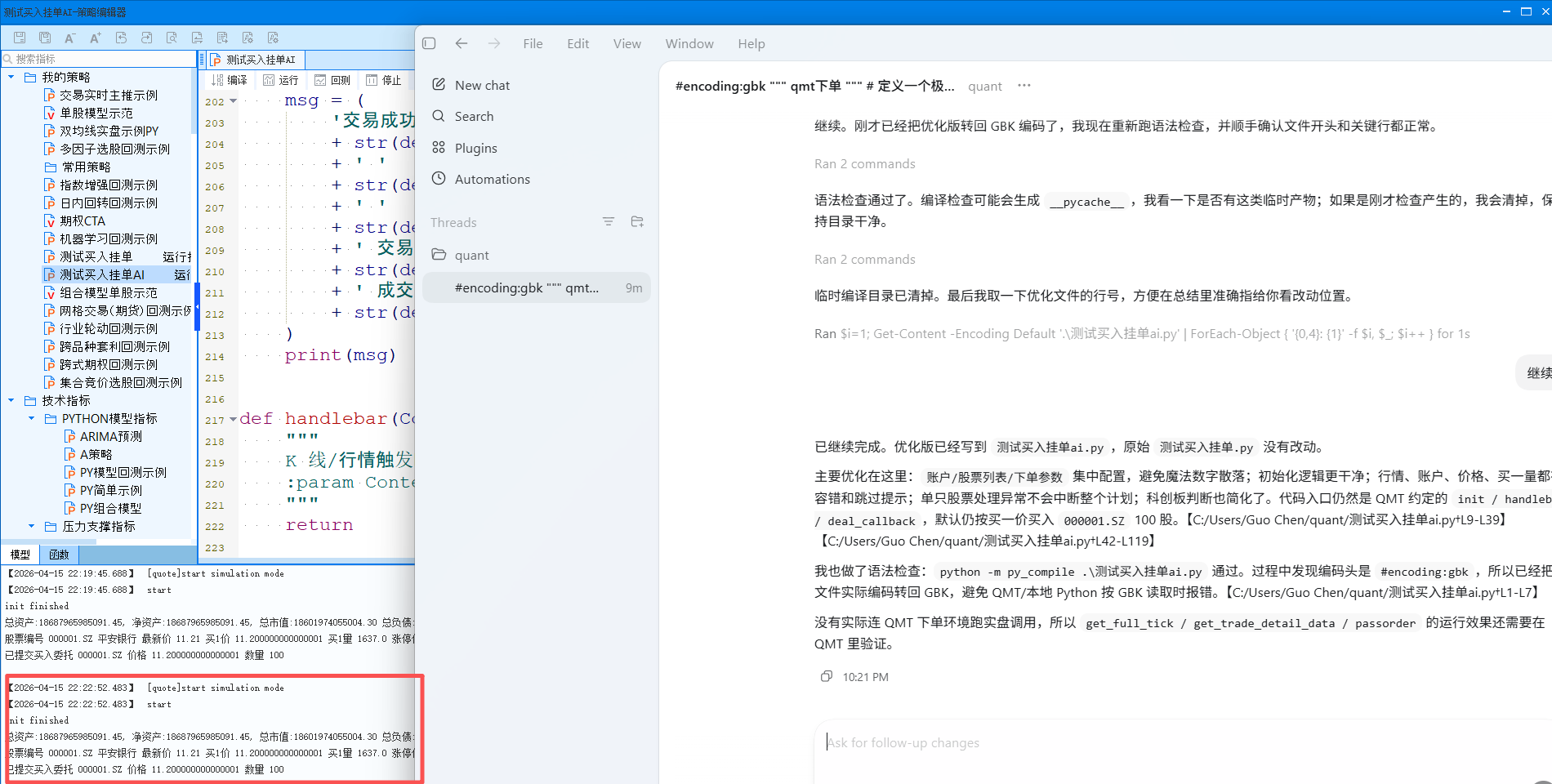Image resolution: width=1552 pixels, height=784 pixels.
Task: Click the filter icon beside Threads
Action: point(608,221)
